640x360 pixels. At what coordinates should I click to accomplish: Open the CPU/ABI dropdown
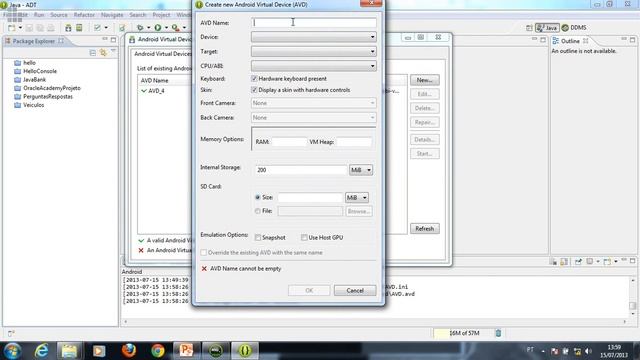pyautogui.click(x=313, y=66)
